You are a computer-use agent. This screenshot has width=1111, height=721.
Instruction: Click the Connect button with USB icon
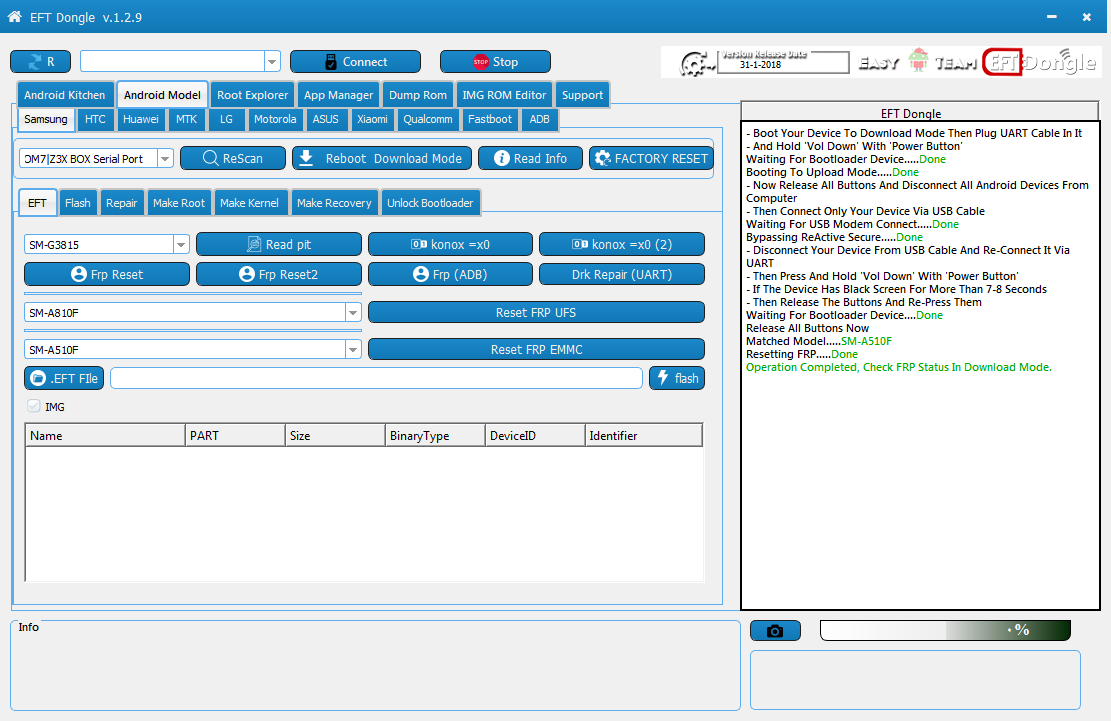355,62
